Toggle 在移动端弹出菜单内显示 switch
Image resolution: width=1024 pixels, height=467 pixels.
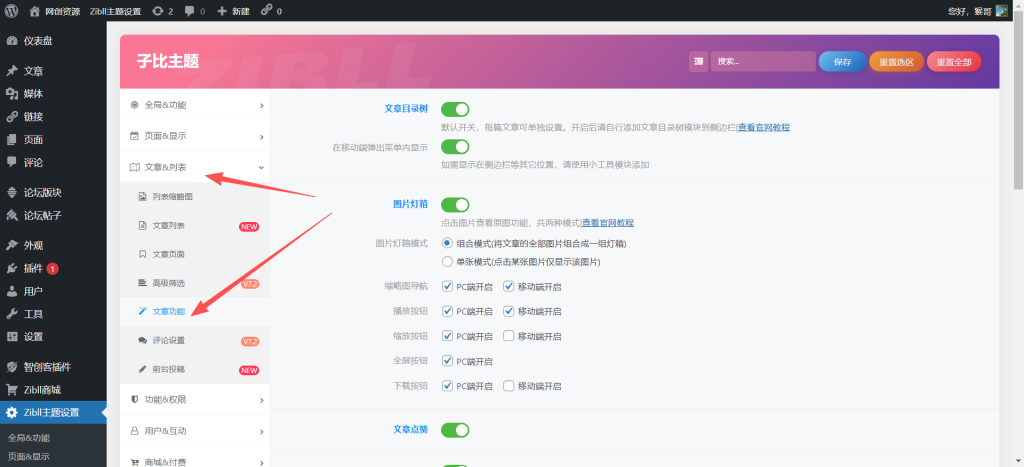point(455,147)
